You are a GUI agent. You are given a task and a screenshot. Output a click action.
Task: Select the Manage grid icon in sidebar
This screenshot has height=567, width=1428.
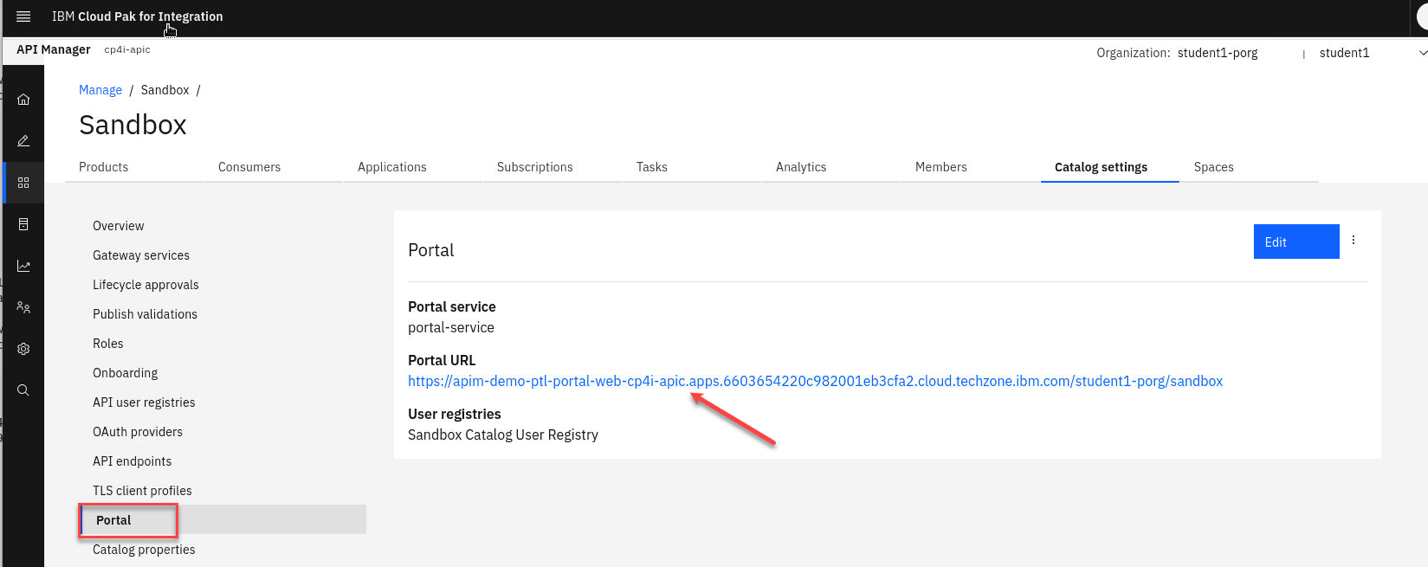point(24,183)
